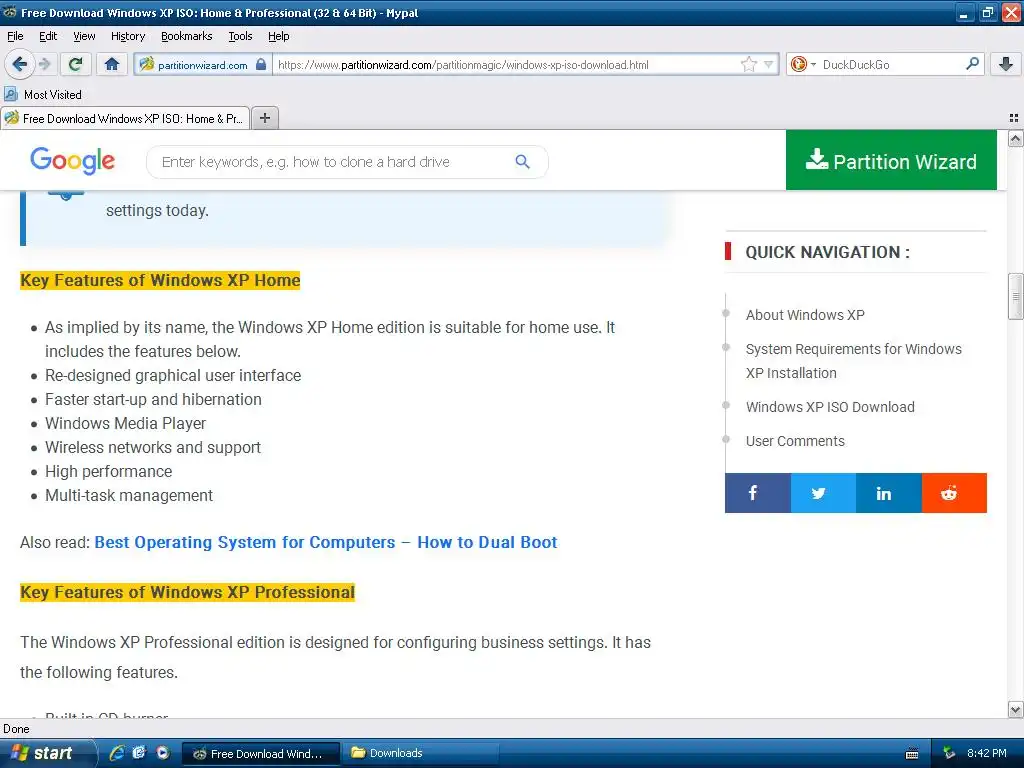Image resolution: width=1024 pixels, height=768 pixels.
Task: Open the View menu
Action: click(84, 36)
